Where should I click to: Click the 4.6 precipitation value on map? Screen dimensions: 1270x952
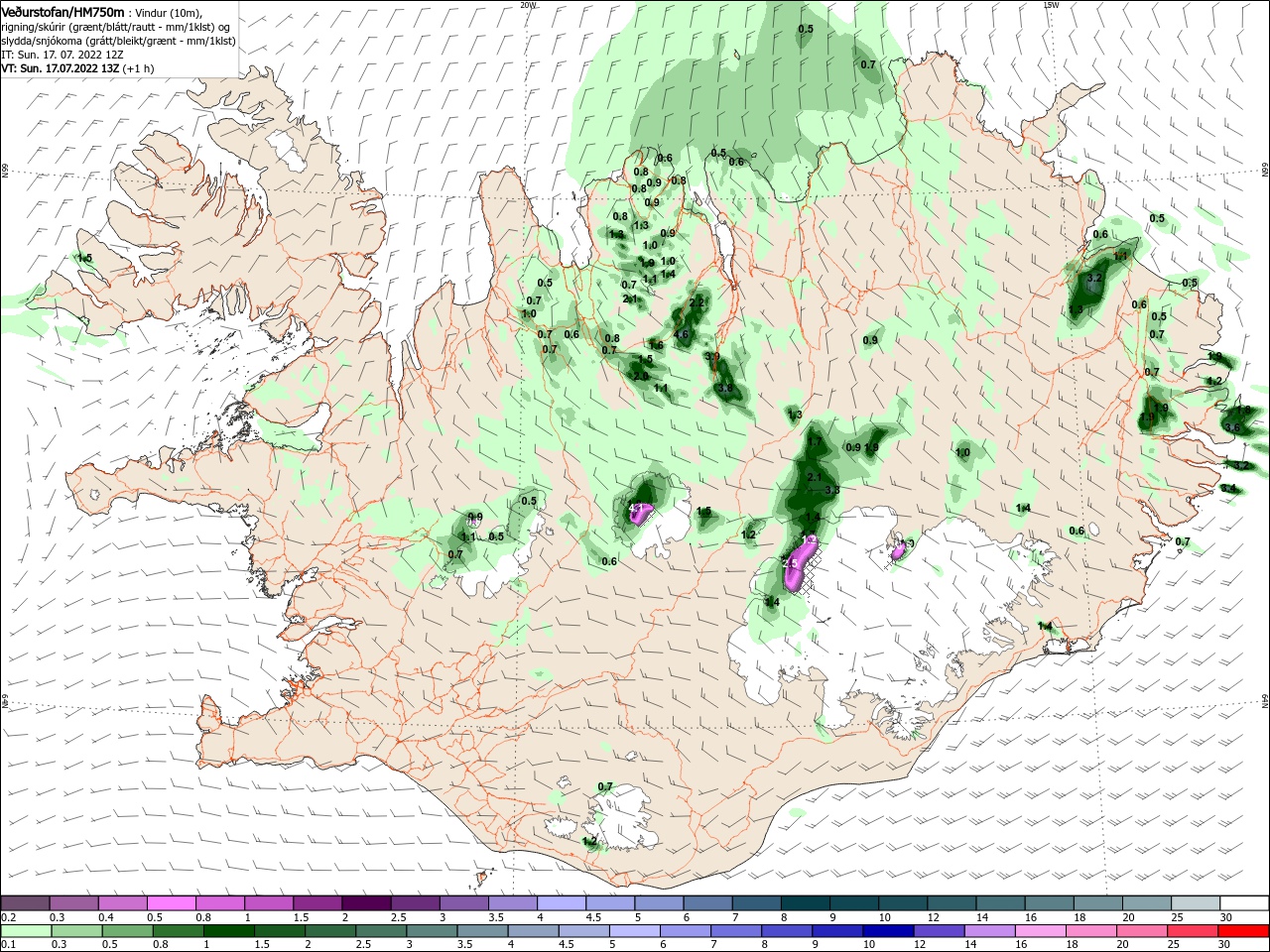682,335
